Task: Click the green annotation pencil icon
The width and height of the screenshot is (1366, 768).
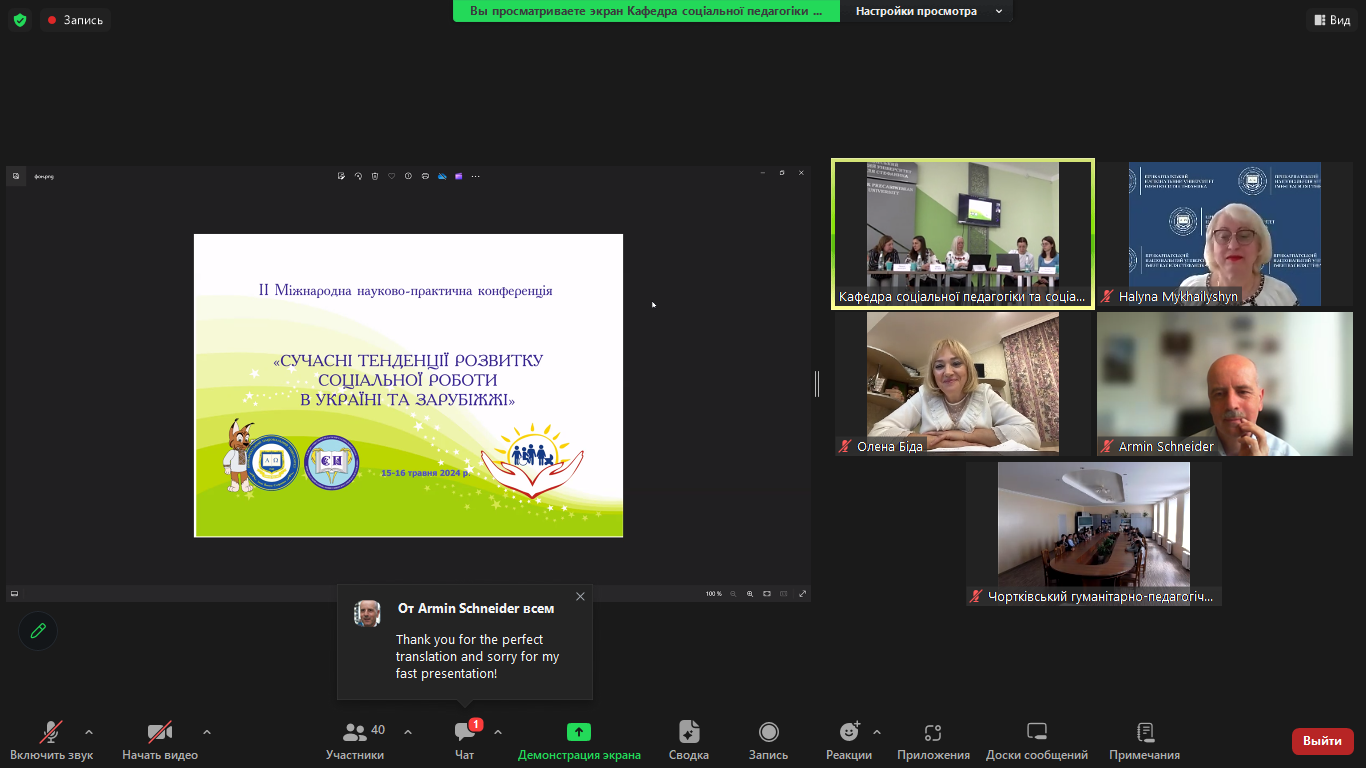Action: (x=38, y=631)
